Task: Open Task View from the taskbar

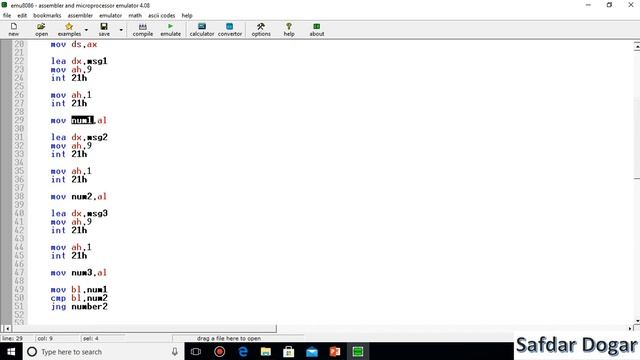Action: pyautogui.click(x=196, y=351)
